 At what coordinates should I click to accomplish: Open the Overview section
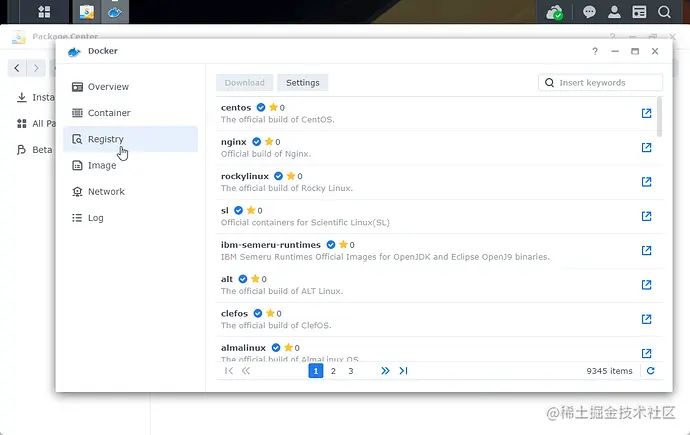point(130,87)
